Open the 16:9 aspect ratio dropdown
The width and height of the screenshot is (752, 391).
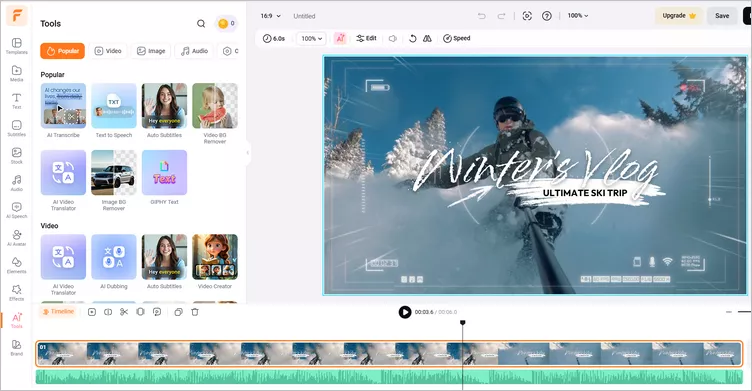(x=271, y=16)
